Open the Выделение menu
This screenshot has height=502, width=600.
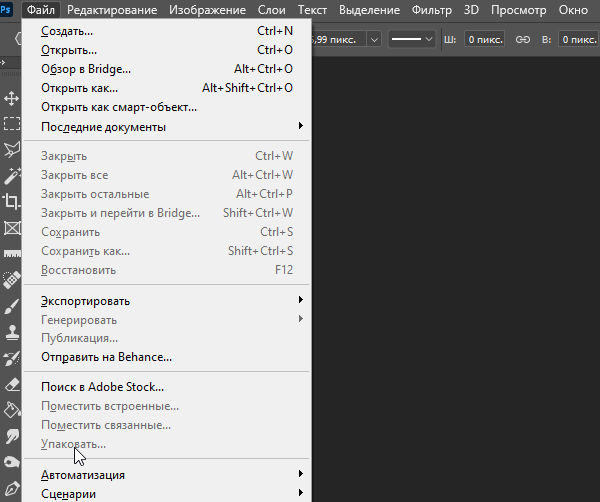(370, 10)
